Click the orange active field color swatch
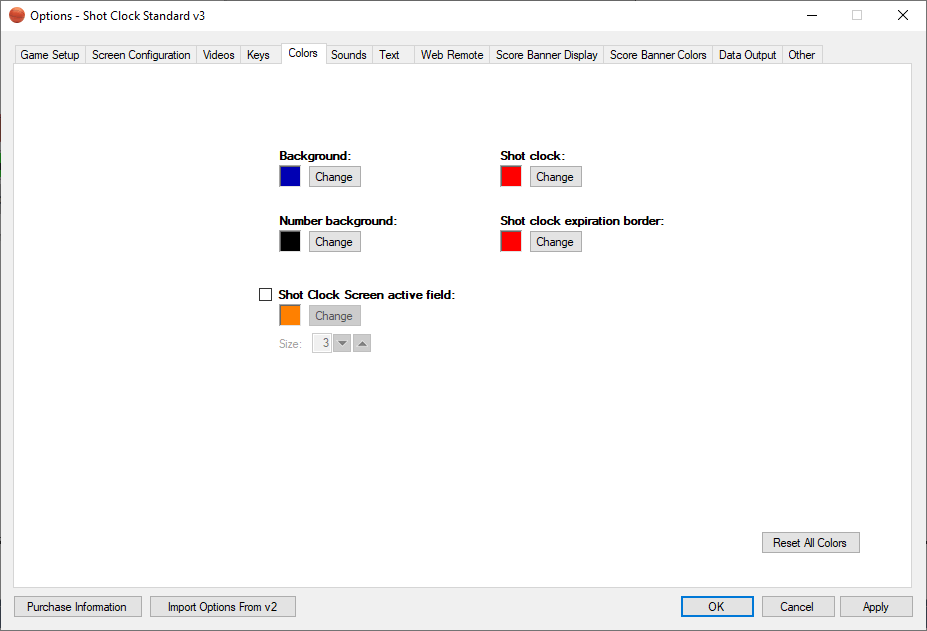Image resolution: width=927 pixels, height=631 pixels. tap(290, 316)
